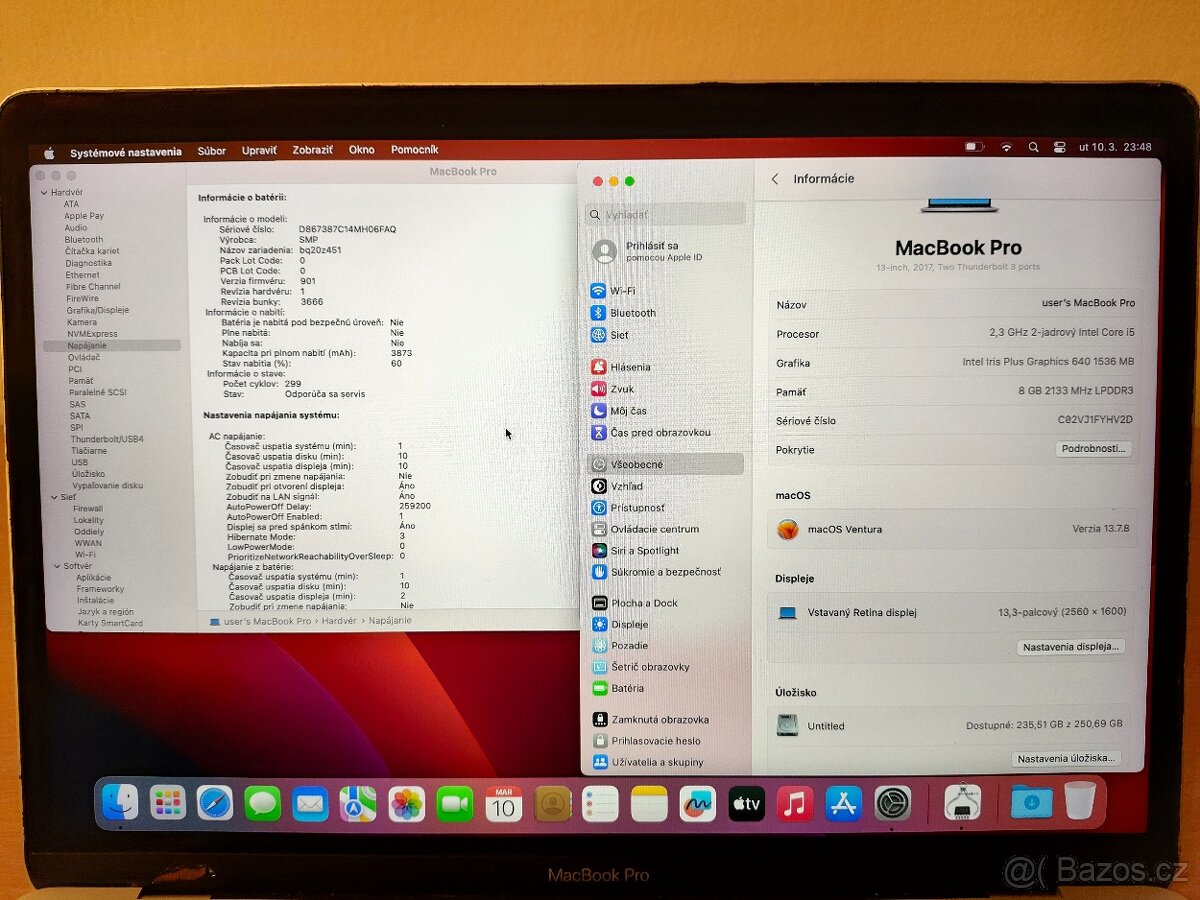The width and height of the screenshot is (1200, 900).
Task: Open the App Store from the Dock
Action: 843,803
